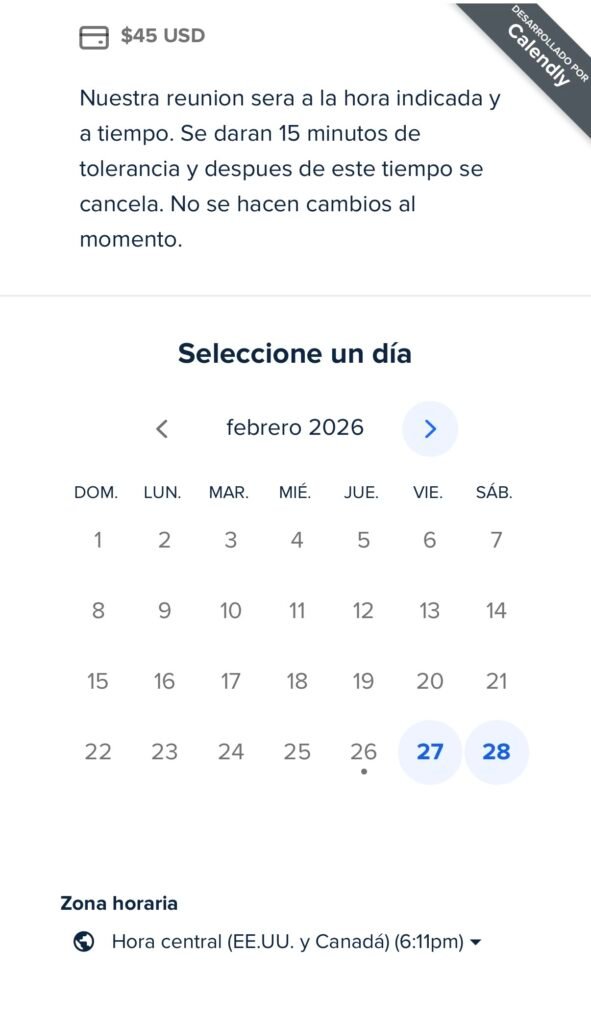Click the febrero 2026 month label

coord(295,428)
